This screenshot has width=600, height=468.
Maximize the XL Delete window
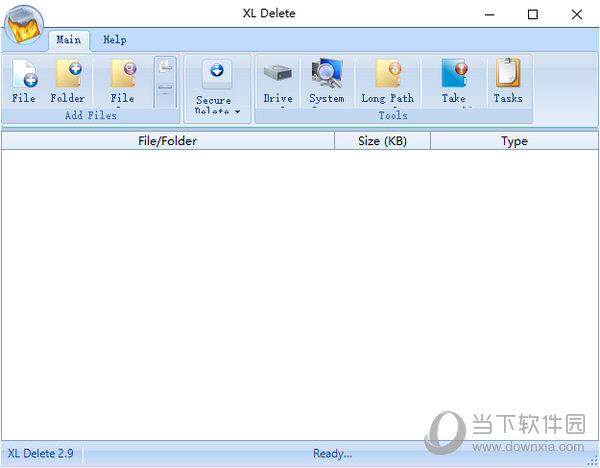[533, 15]
